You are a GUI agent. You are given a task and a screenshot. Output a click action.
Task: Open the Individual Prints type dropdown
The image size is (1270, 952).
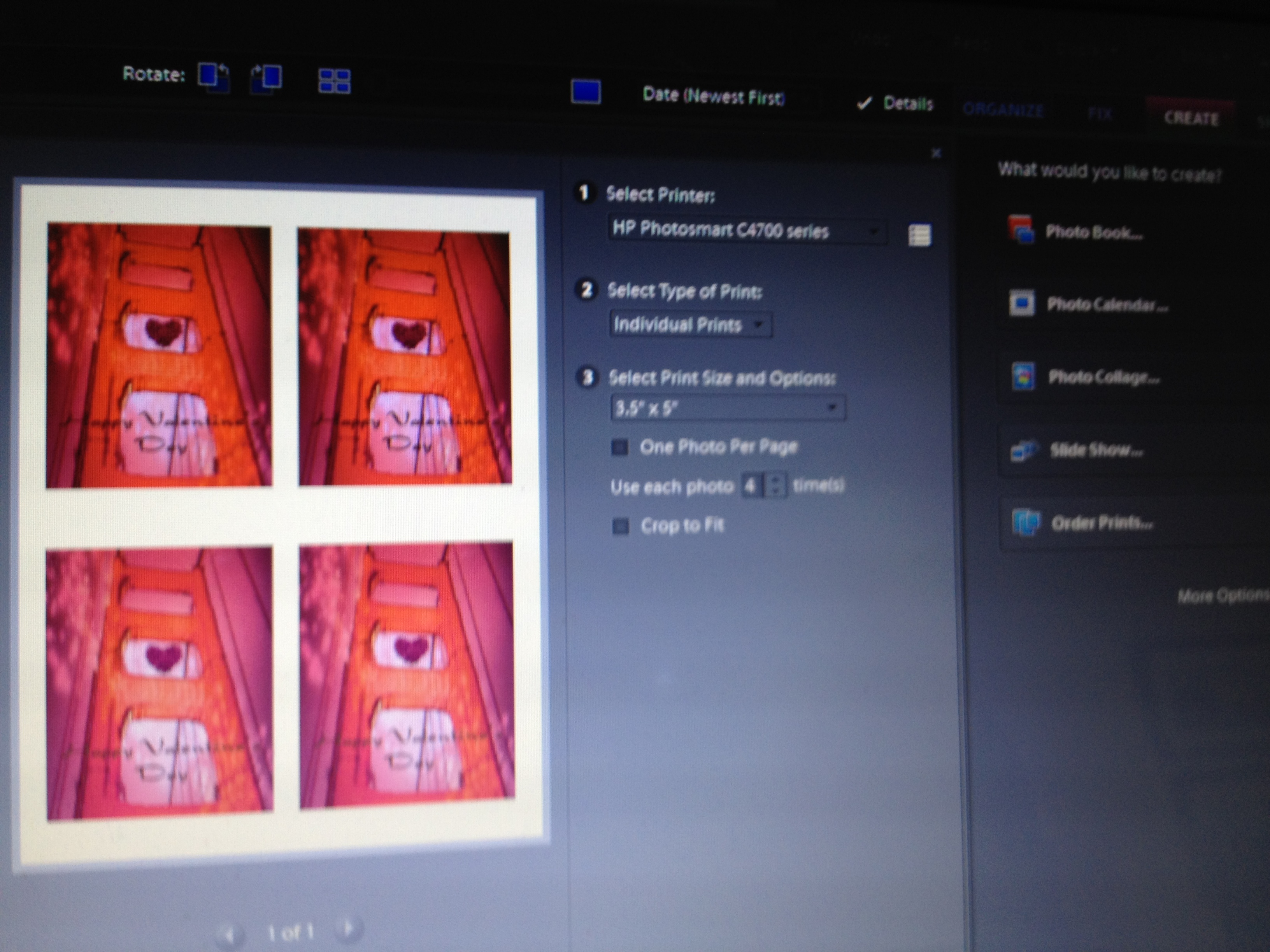[x=691, y=325]
